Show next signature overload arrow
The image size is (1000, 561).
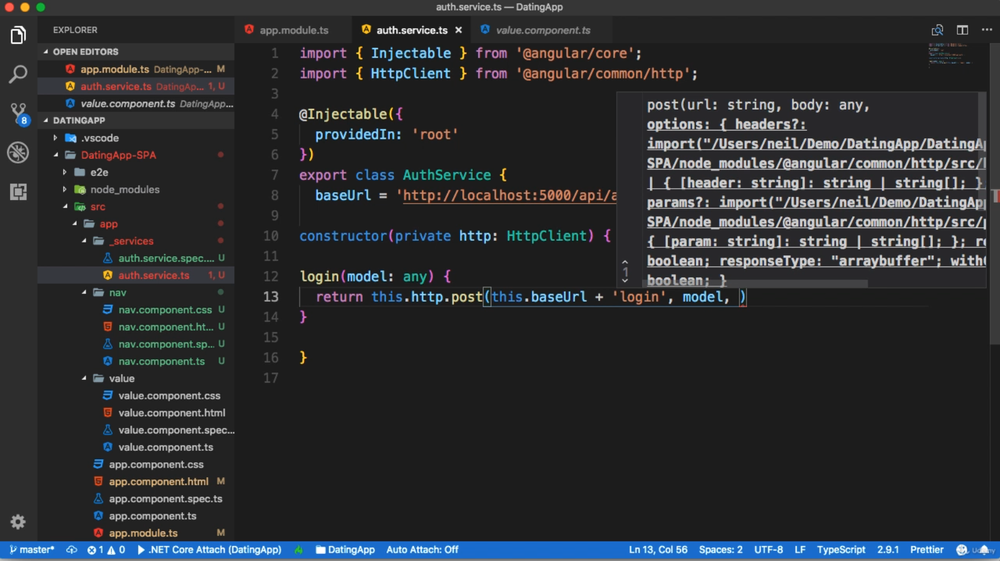point(625,281)
